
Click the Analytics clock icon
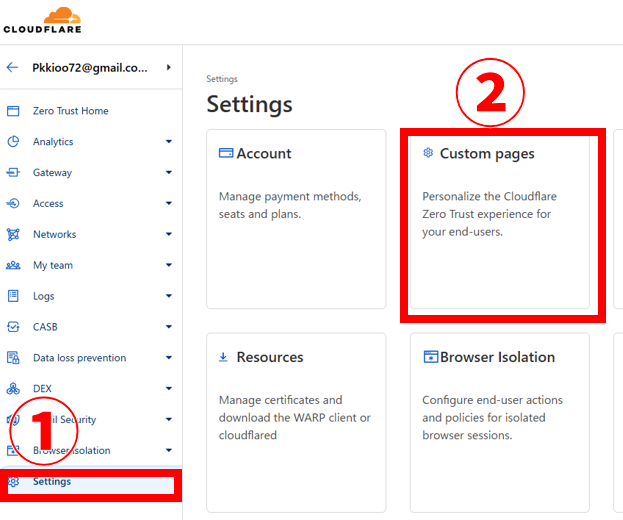[x=13, y=142]
